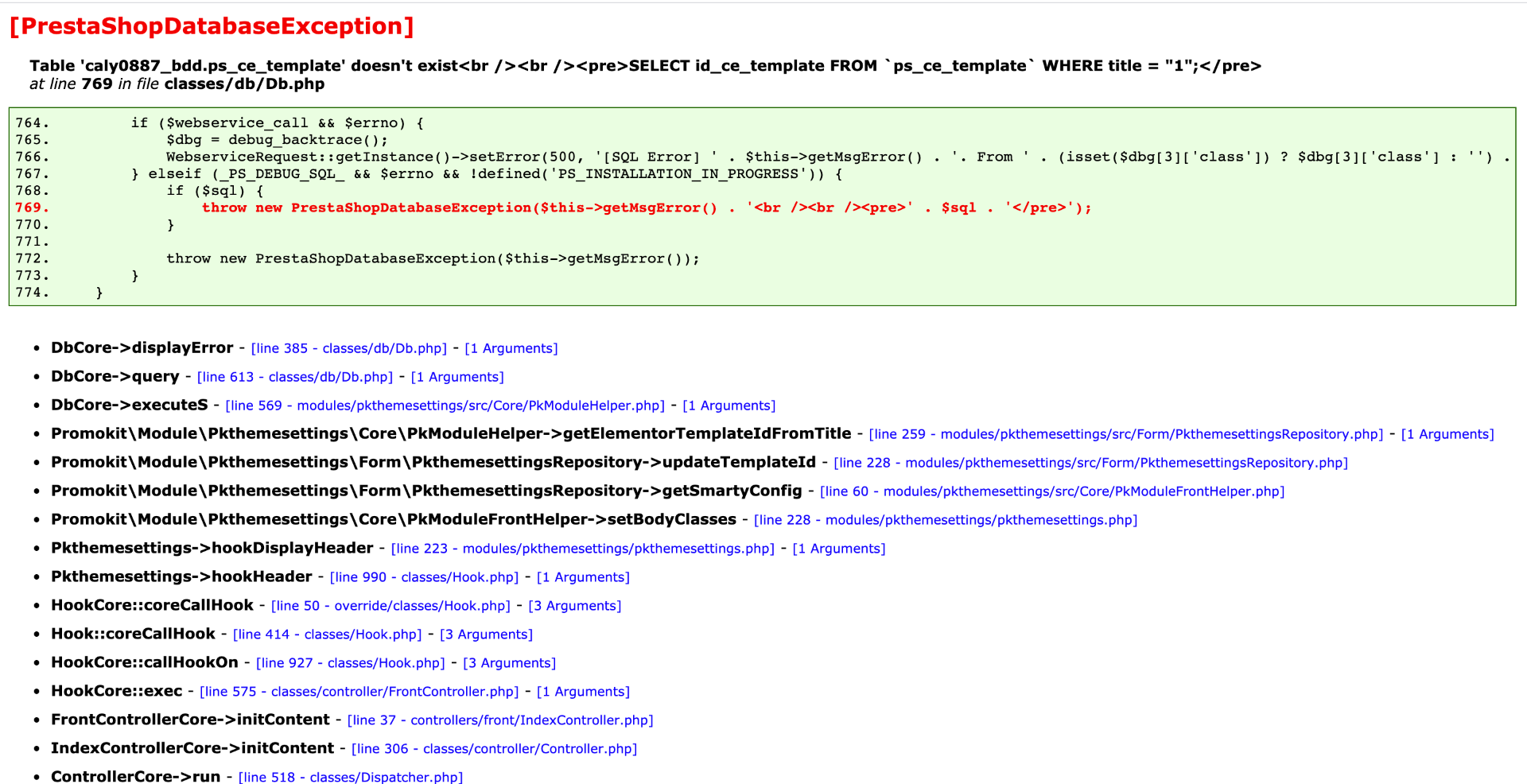This screenshot has height=784, width=1527.
Task: Click the Pkthemesettings->hookDisplayHeader function name
Action: coord(212,548)
